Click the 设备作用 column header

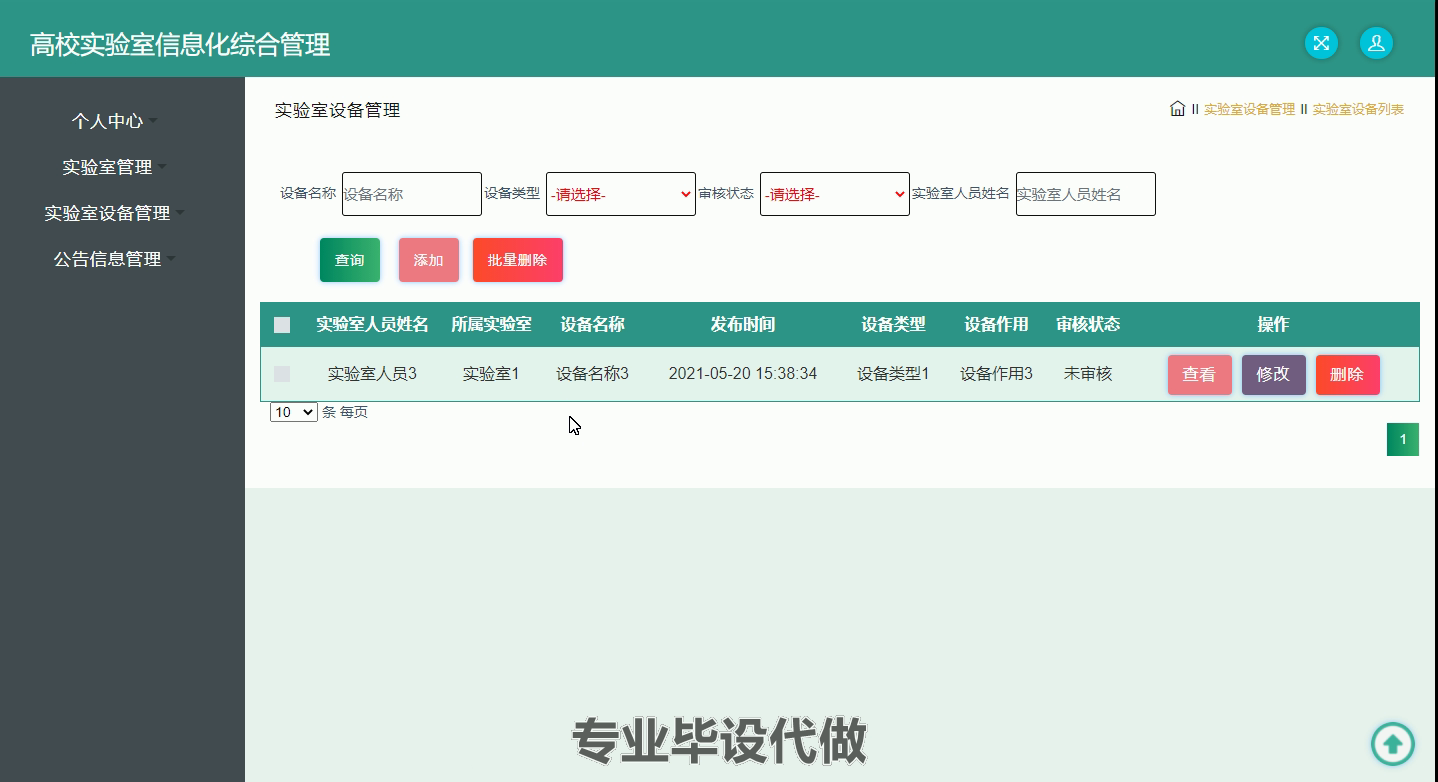point(996,324)
